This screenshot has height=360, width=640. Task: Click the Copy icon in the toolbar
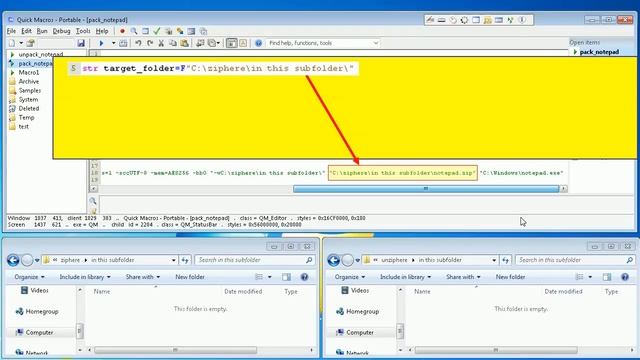[x=173, y=43]
